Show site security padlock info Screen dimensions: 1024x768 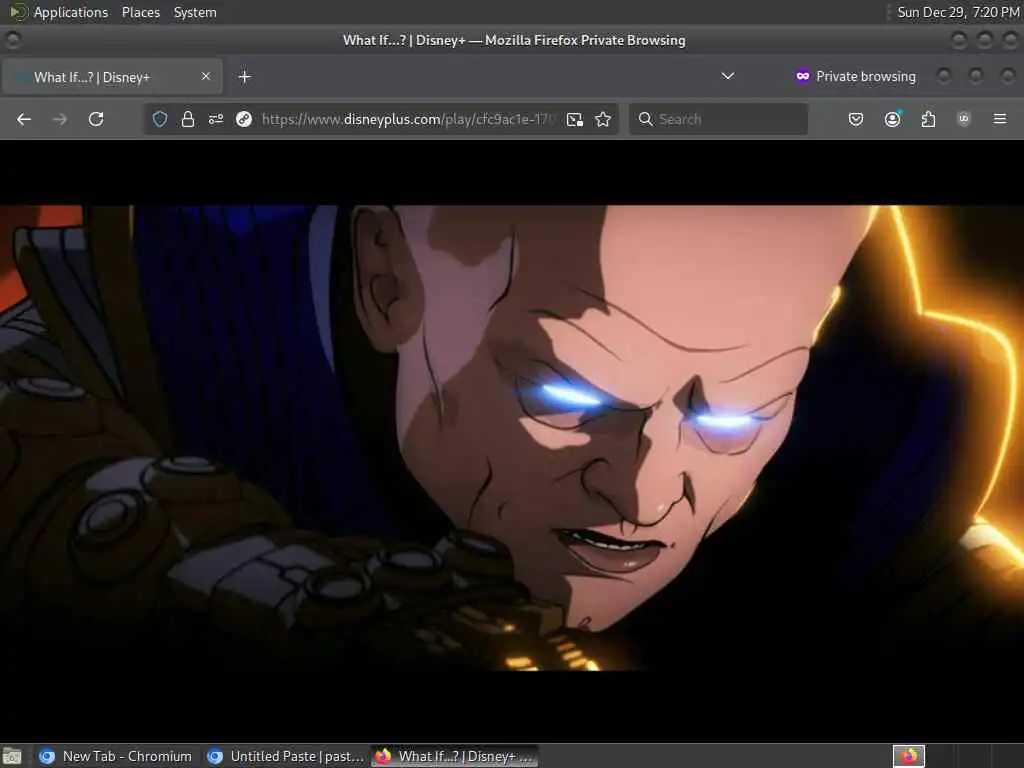[x=188, y=119]
